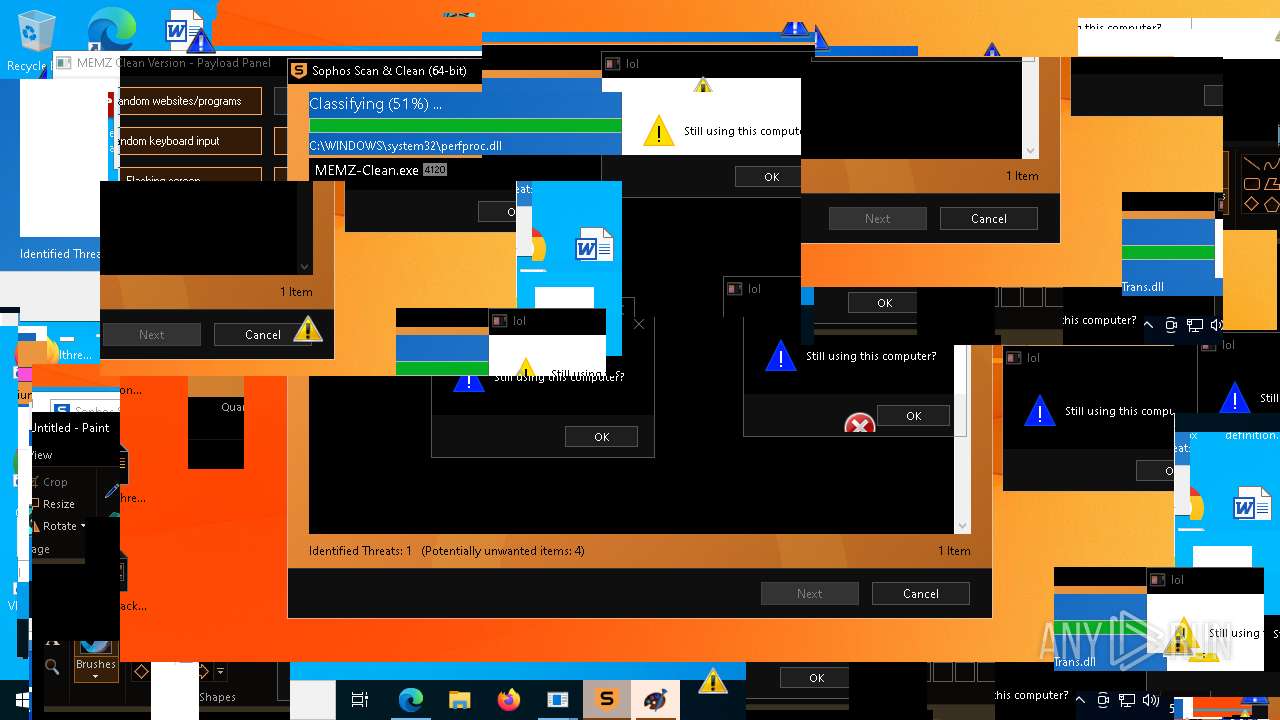Viewport: 1280px width, 720px height.
Task: Select the pencil tool in Paint
Action: tap(111, 492)
